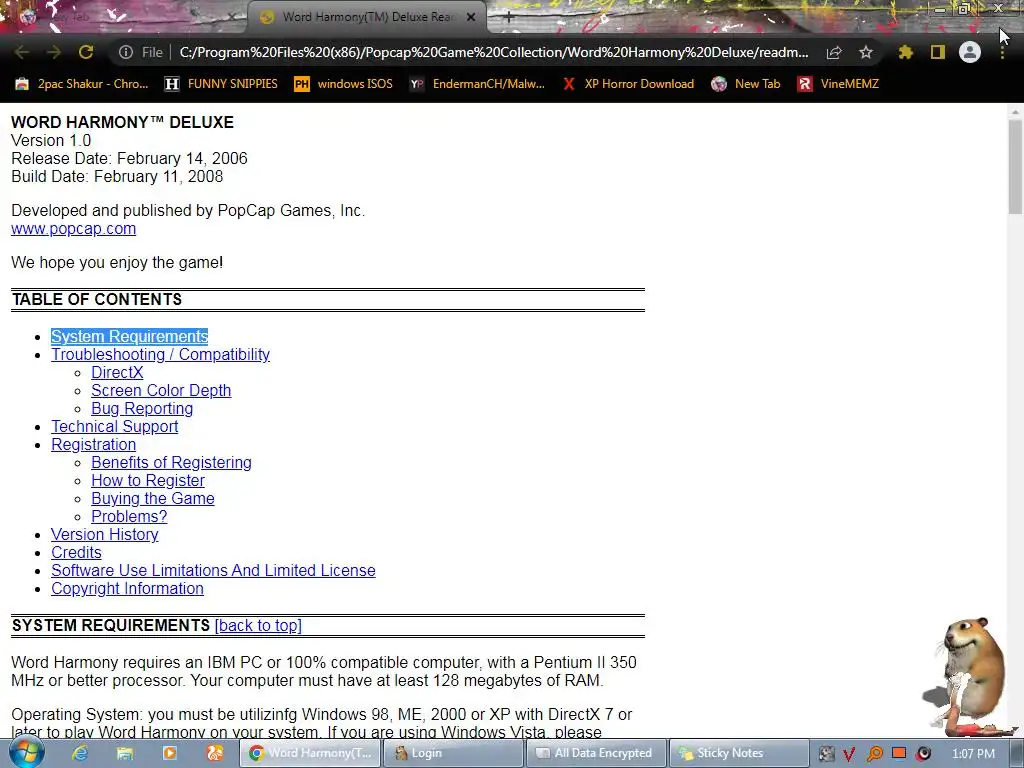Screen dimensions: 1024x768
Task: Click the back to top link
Action: tap(258, 626)
